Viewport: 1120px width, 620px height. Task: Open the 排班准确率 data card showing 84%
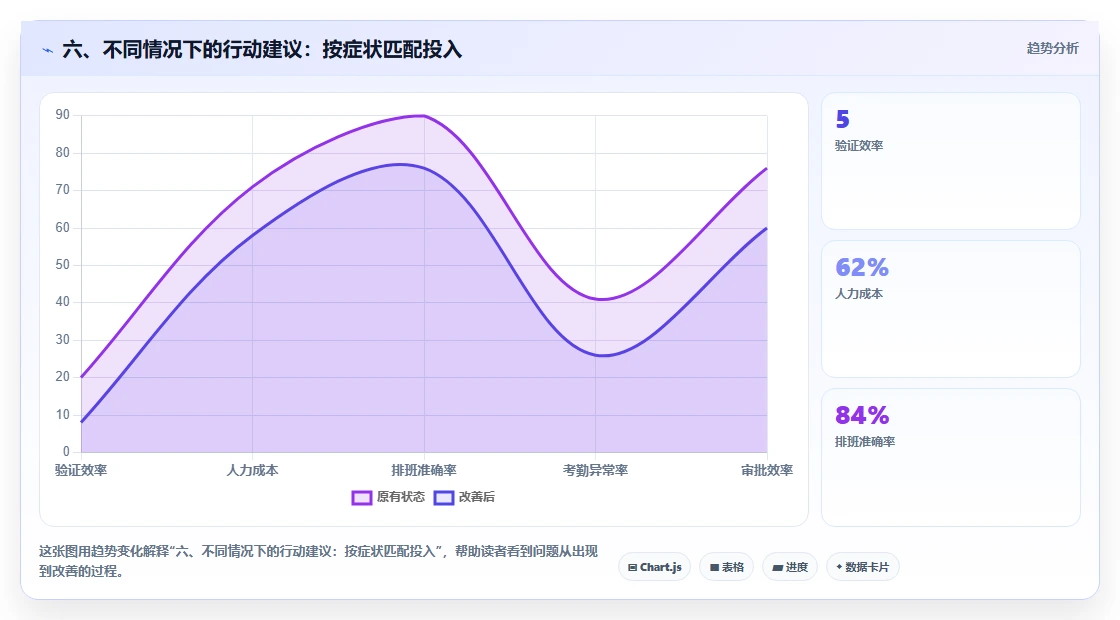pos(951,457)
